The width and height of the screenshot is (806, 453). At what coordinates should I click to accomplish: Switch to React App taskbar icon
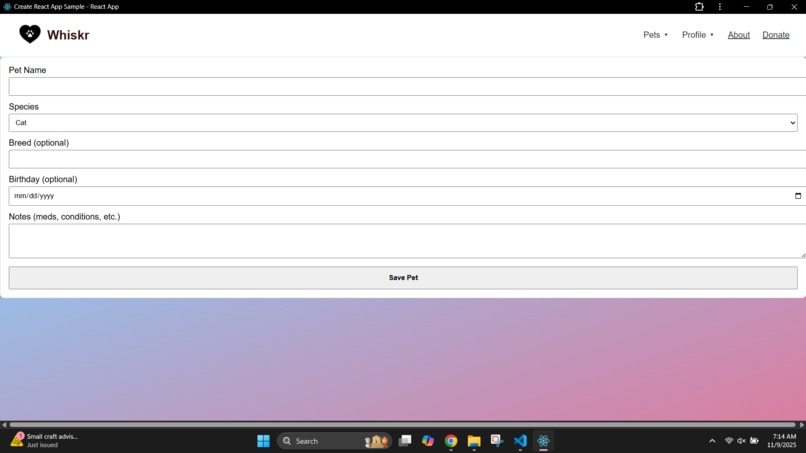tap(543, 441)
